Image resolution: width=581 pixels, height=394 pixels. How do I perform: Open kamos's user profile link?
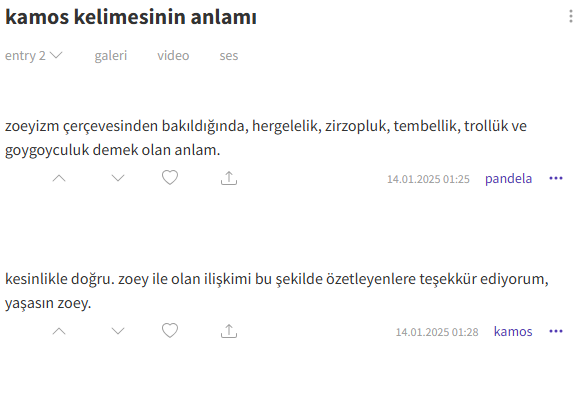click(x=513, y=331)
